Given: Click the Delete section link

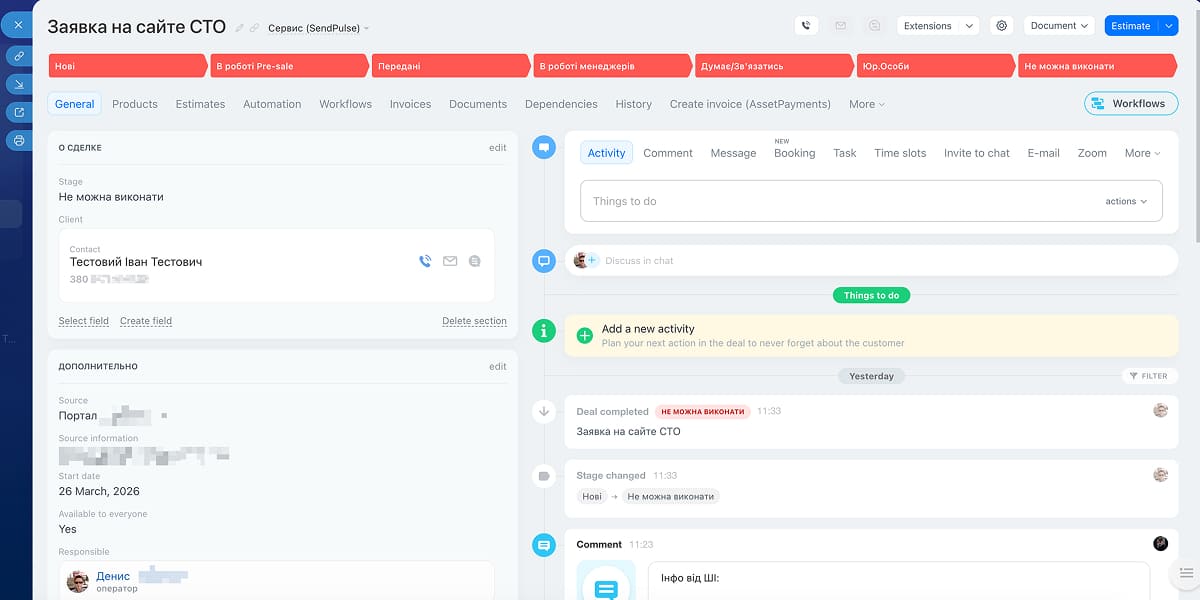Looking at the screenshot, I should click(474, 321).
